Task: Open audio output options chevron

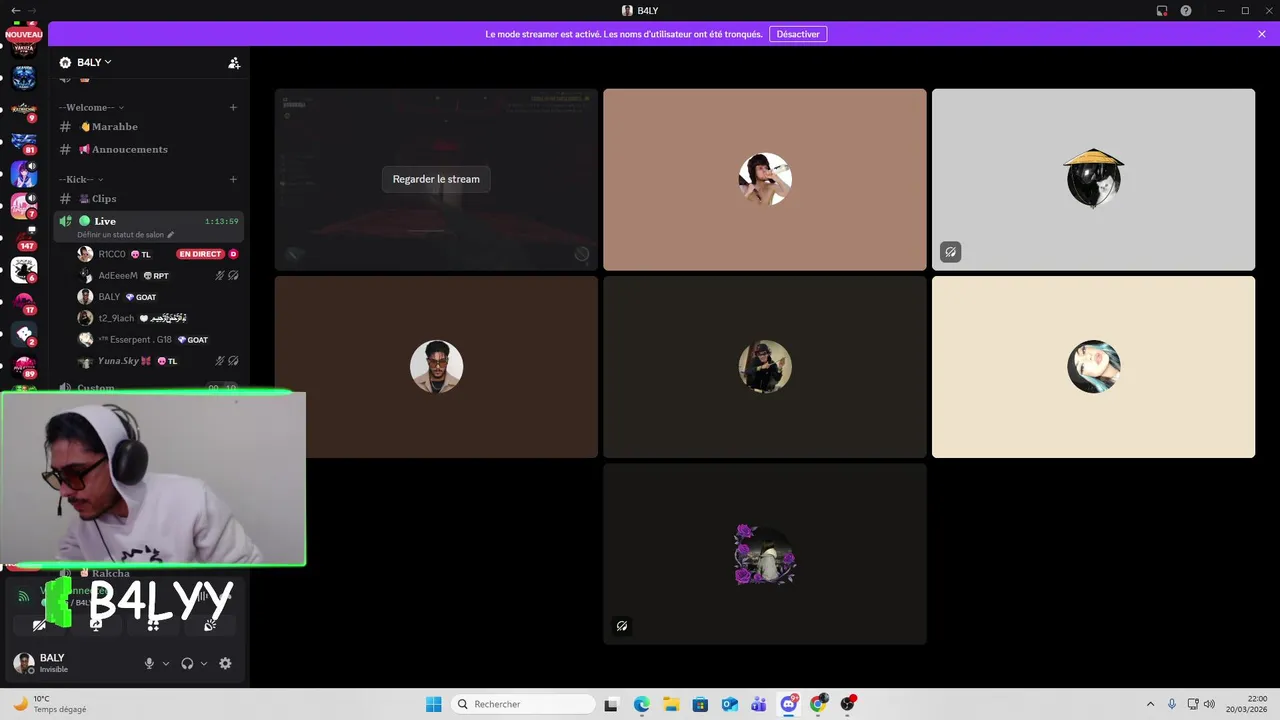Action: [204, 663]
